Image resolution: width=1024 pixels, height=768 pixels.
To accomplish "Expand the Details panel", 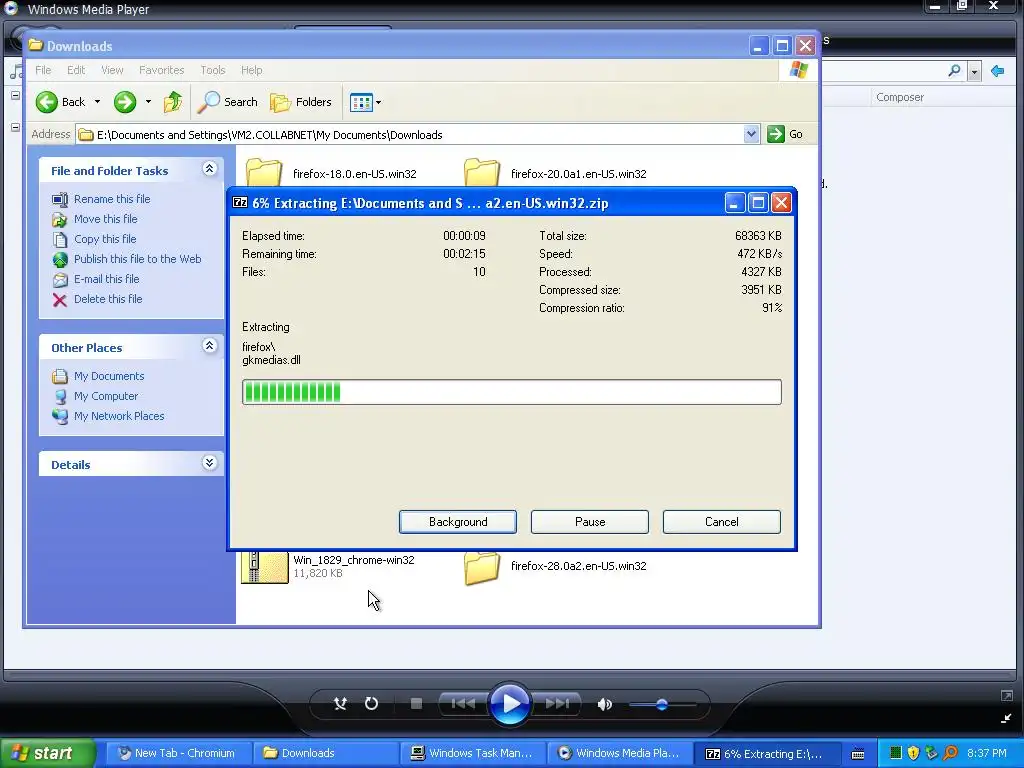I will click(209, 463).
